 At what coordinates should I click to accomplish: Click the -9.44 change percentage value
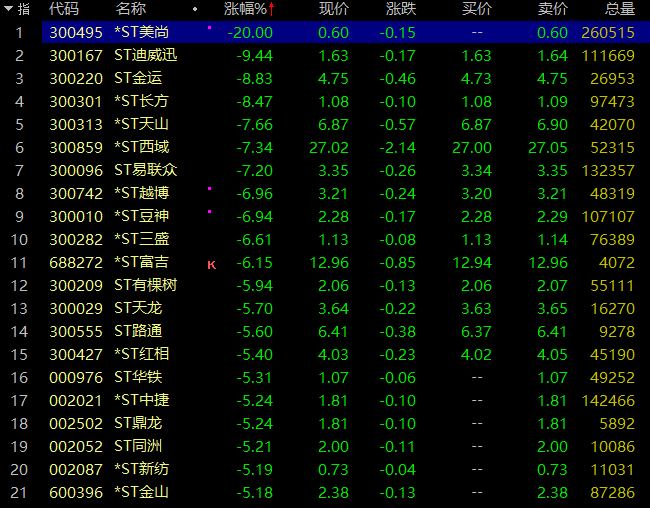point(255,56)
